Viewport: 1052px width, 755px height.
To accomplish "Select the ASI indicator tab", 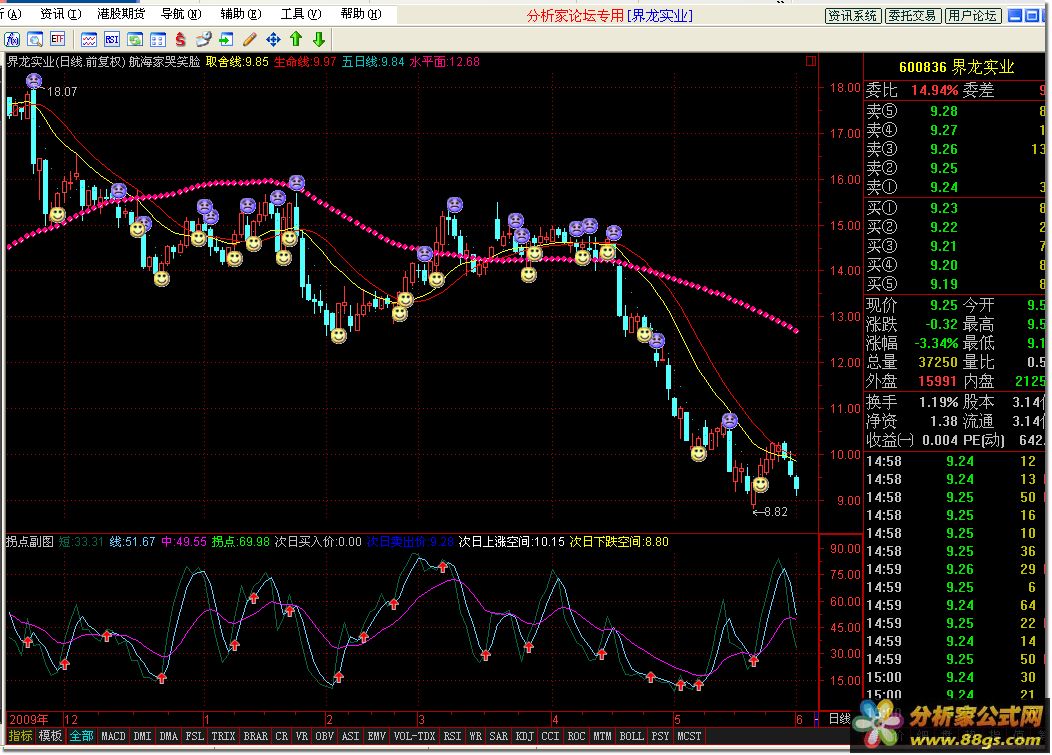I will pos(351,736).
